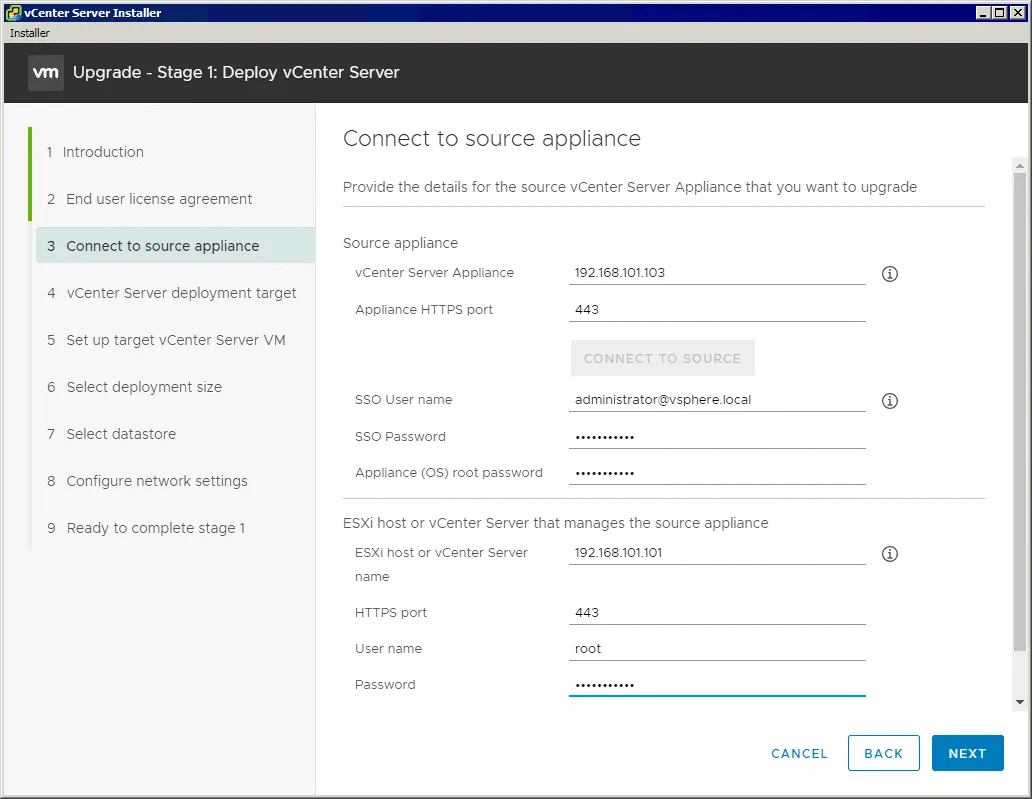Click info icon next to vCenter Server Appliance
1032x799 pixels.
(890, 273)
